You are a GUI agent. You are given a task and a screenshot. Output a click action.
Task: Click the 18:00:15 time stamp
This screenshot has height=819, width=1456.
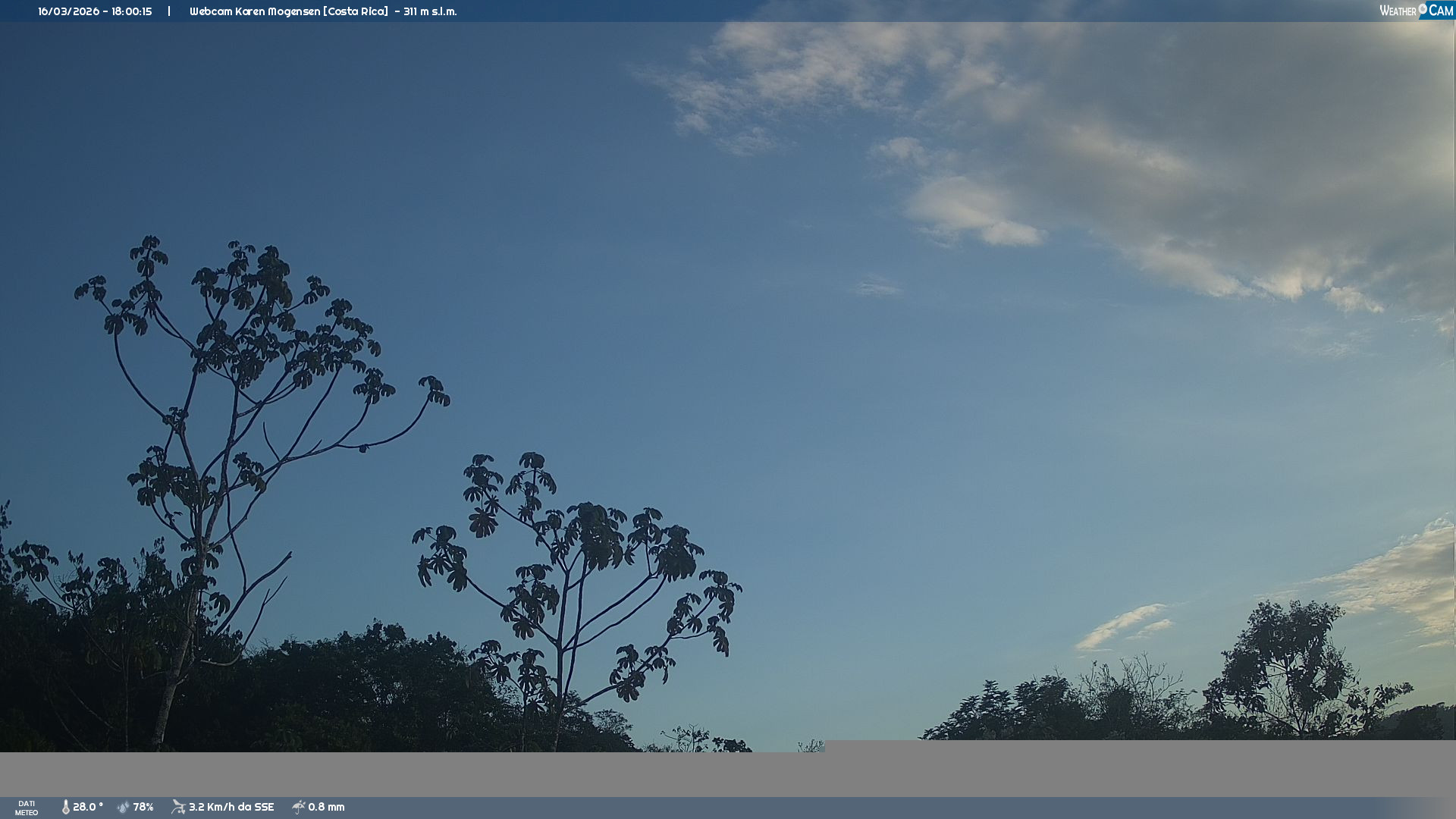[132, 11]
